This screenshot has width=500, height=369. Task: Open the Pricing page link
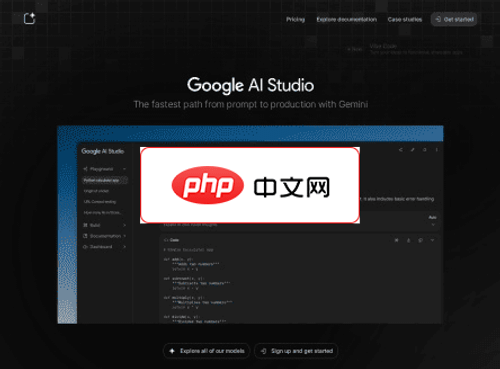coord(295,19)
